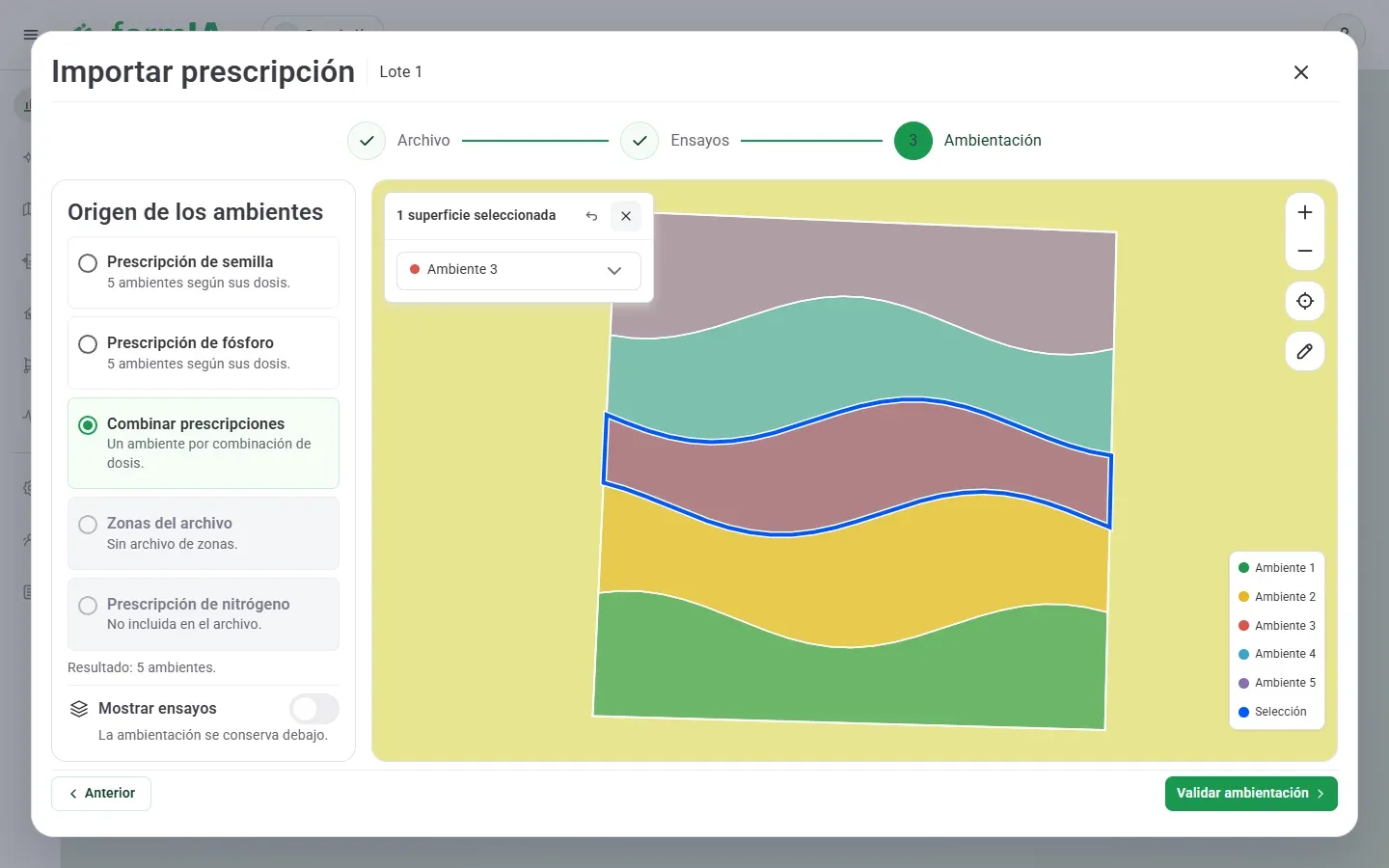Viewport: 1389px width, 868px height.
Task: Recenter the map with locate icon
Action: (1304, 301)
